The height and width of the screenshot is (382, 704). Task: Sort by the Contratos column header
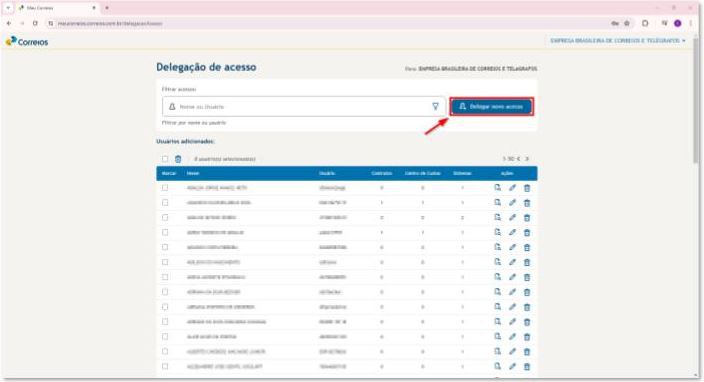point(382,173)
